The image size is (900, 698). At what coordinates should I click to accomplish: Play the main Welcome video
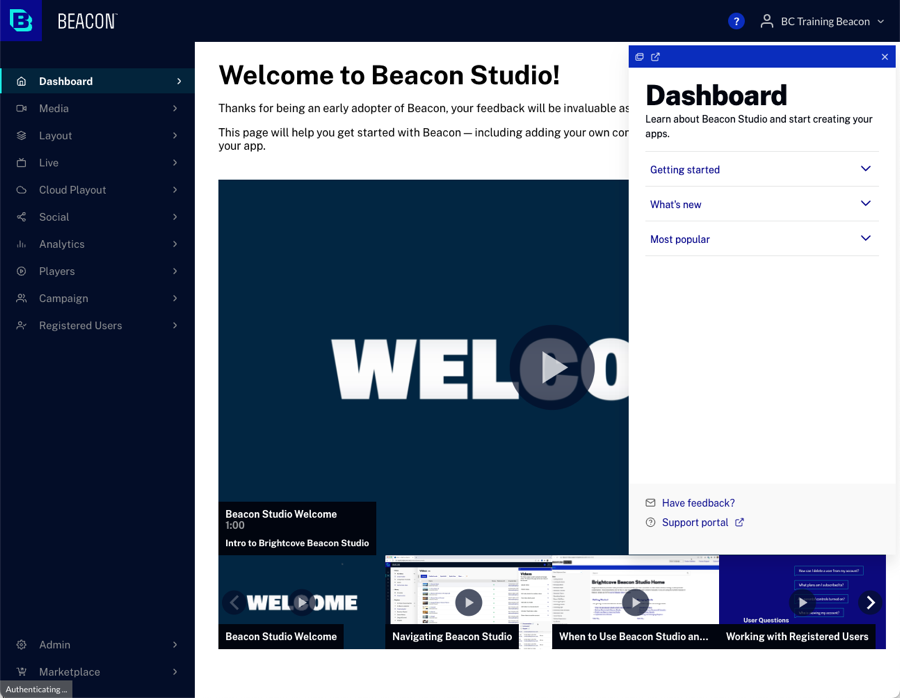click(552, 367)
